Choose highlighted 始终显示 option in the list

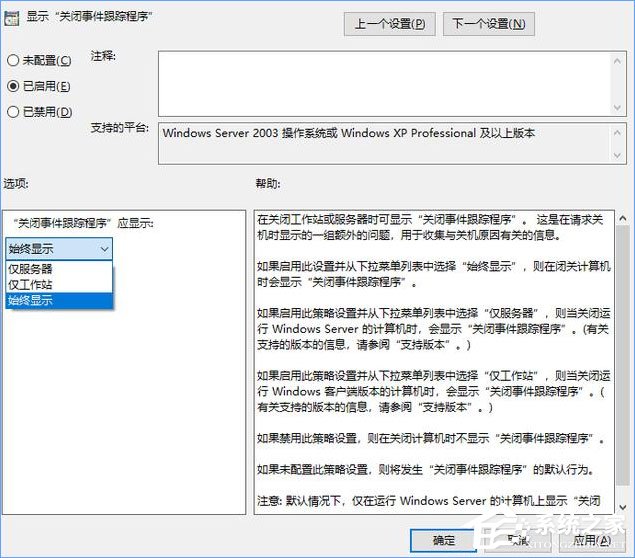point(59,300)
